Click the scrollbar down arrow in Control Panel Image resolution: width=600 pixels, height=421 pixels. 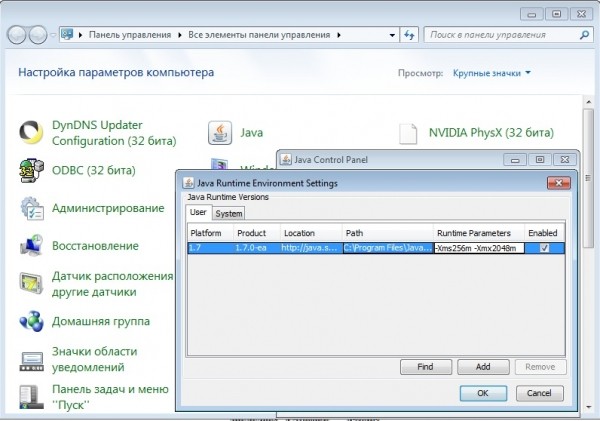[x=589, y=406]
